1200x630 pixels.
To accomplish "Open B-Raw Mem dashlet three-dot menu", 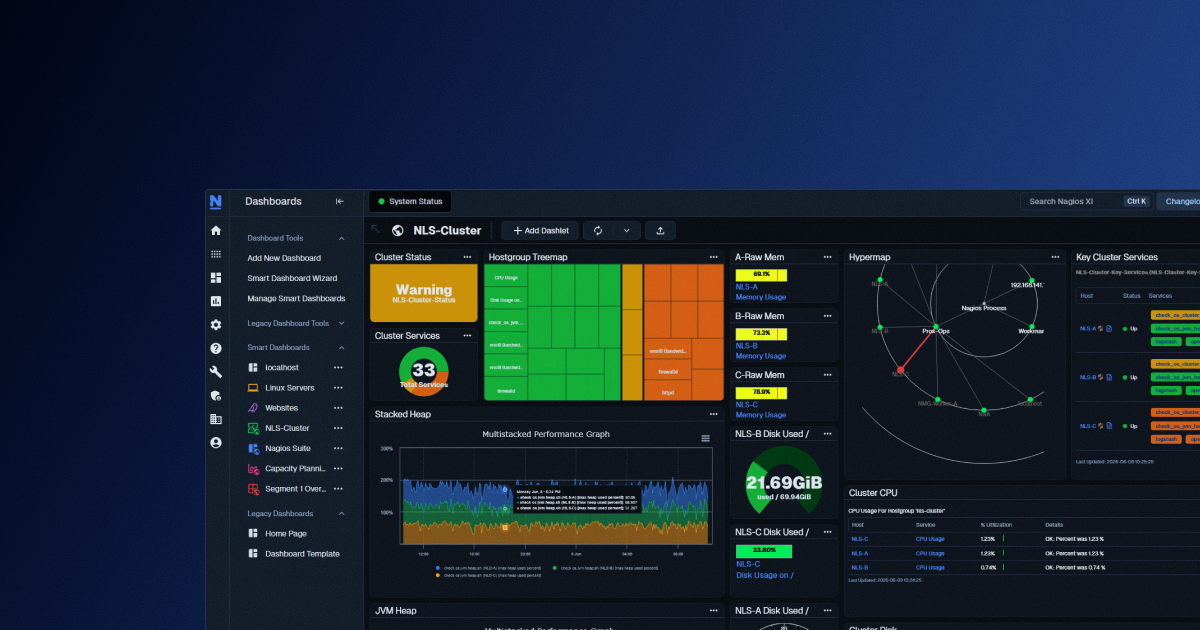I will pos(828,316).
